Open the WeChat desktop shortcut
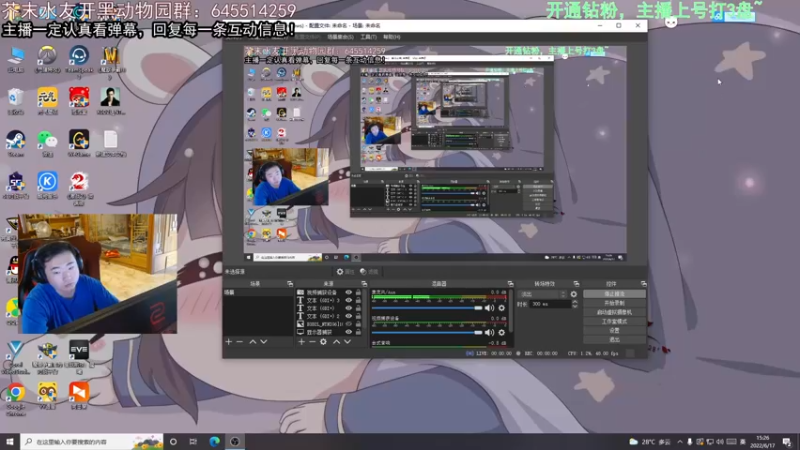 [47, 141]
